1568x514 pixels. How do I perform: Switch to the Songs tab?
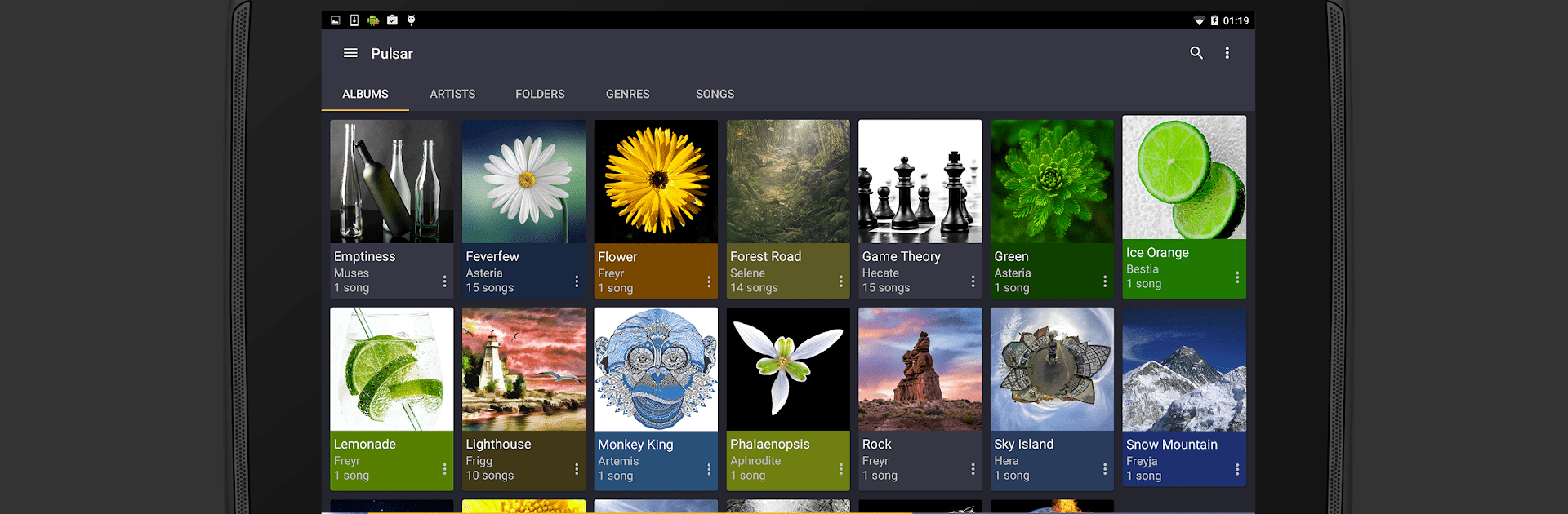pyautogui.click(x=715, y=94)
